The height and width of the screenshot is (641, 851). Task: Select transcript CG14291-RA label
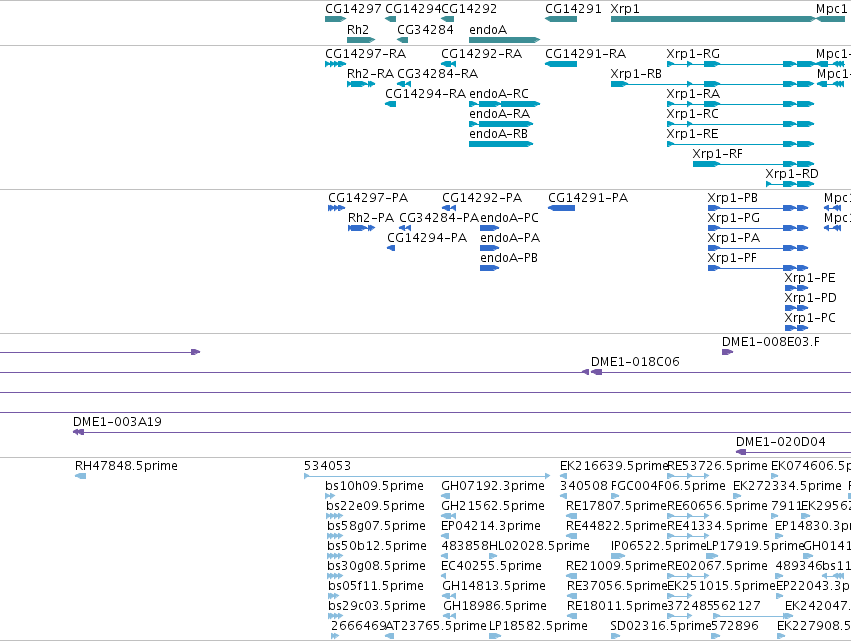tap(585, 54)
